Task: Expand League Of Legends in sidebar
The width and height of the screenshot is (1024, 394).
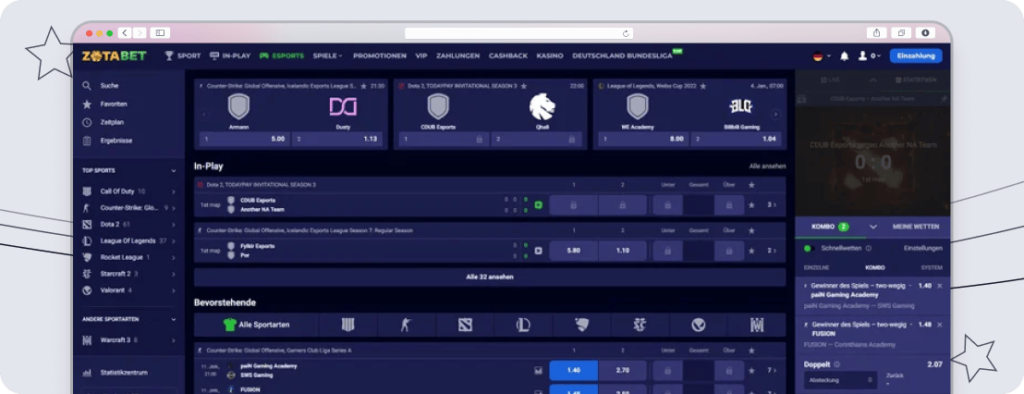Action: tap(174, 241)
